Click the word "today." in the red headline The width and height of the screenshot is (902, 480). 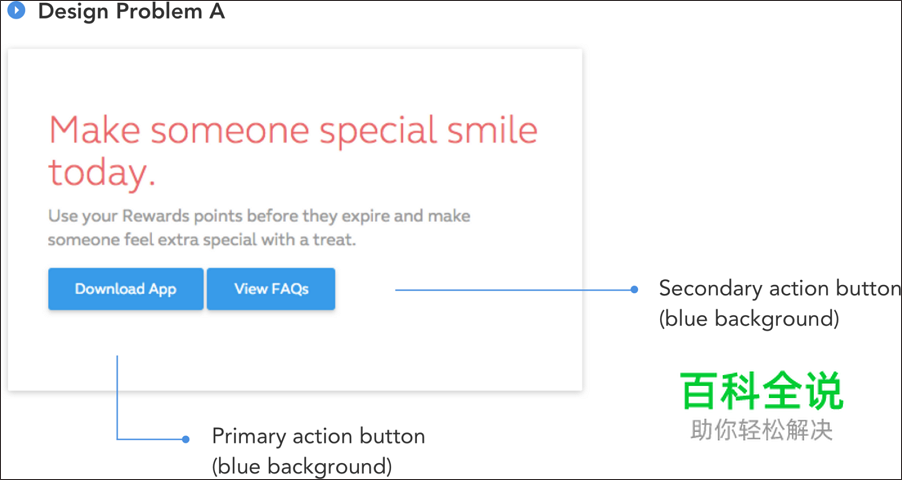(102, 173)
